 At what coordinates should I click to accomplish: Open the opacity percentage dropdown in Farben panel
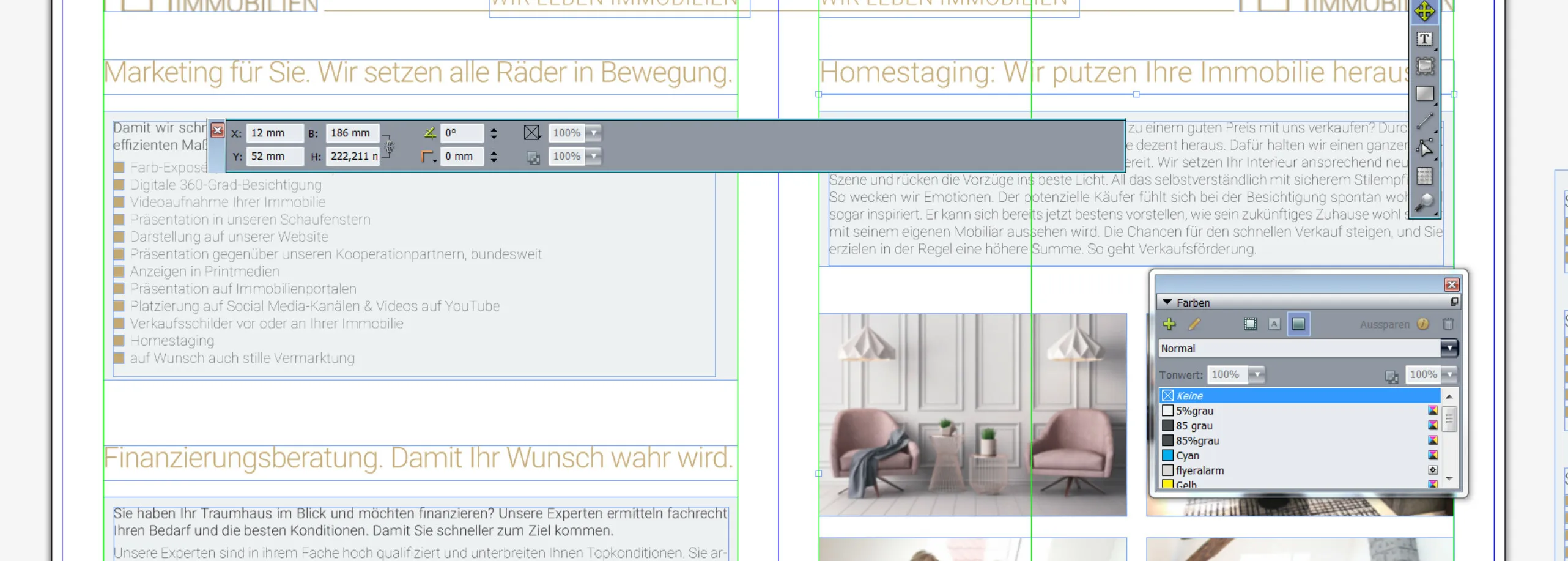1449,374
